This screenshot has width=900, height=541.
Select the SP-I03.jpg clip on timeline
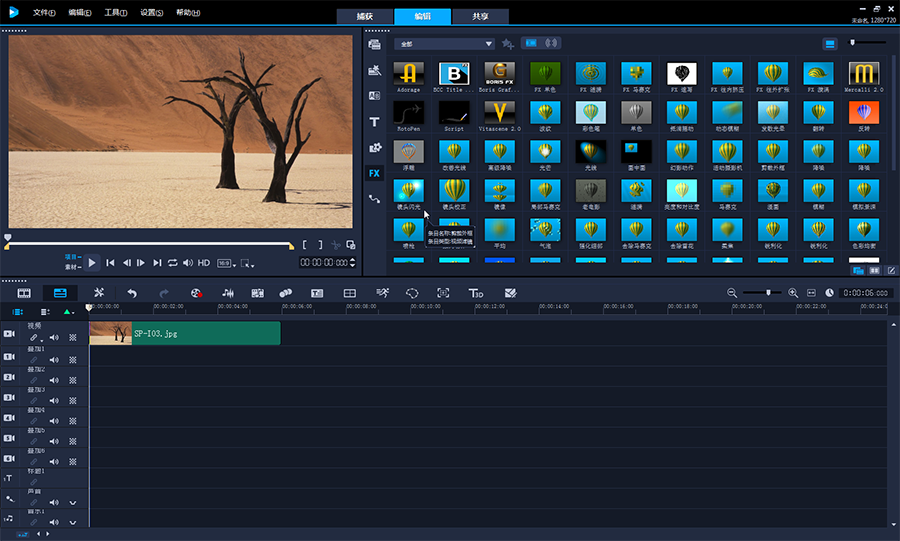185,333
